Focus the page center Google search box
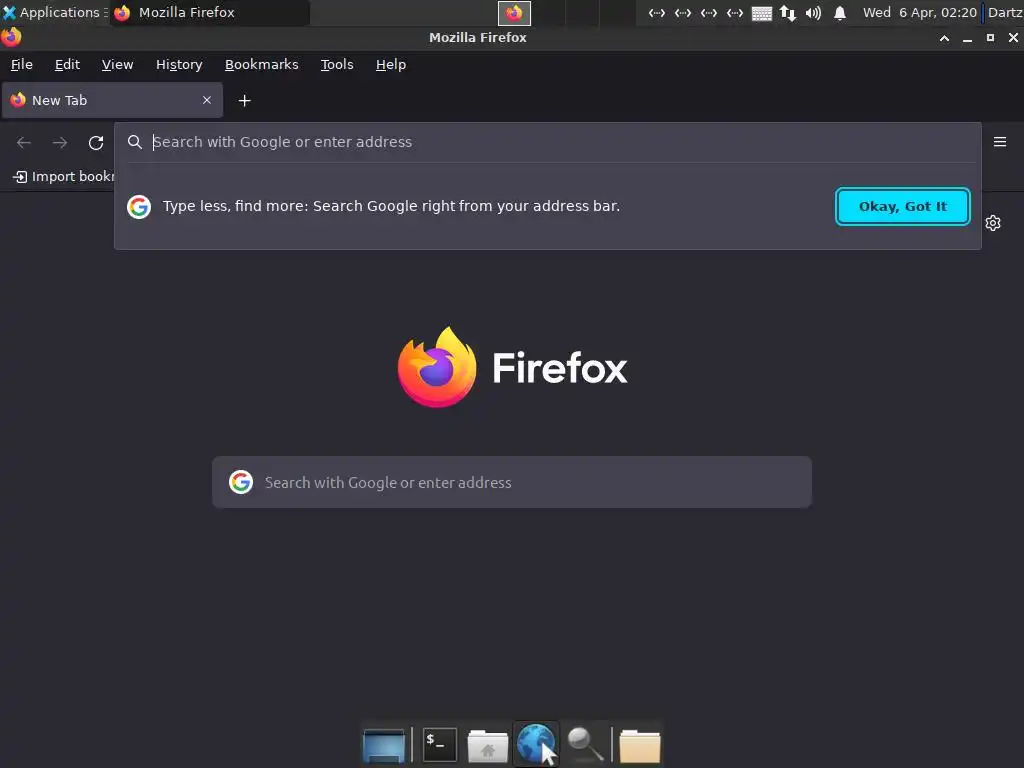The image size is (1024, 768). click(x=512, y=482)
